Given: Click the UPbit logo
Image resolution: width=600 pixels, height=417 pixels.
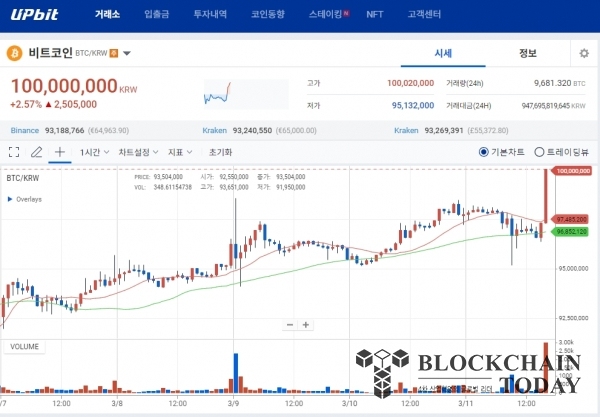Looking at the screenshot, I should [34, 15].
